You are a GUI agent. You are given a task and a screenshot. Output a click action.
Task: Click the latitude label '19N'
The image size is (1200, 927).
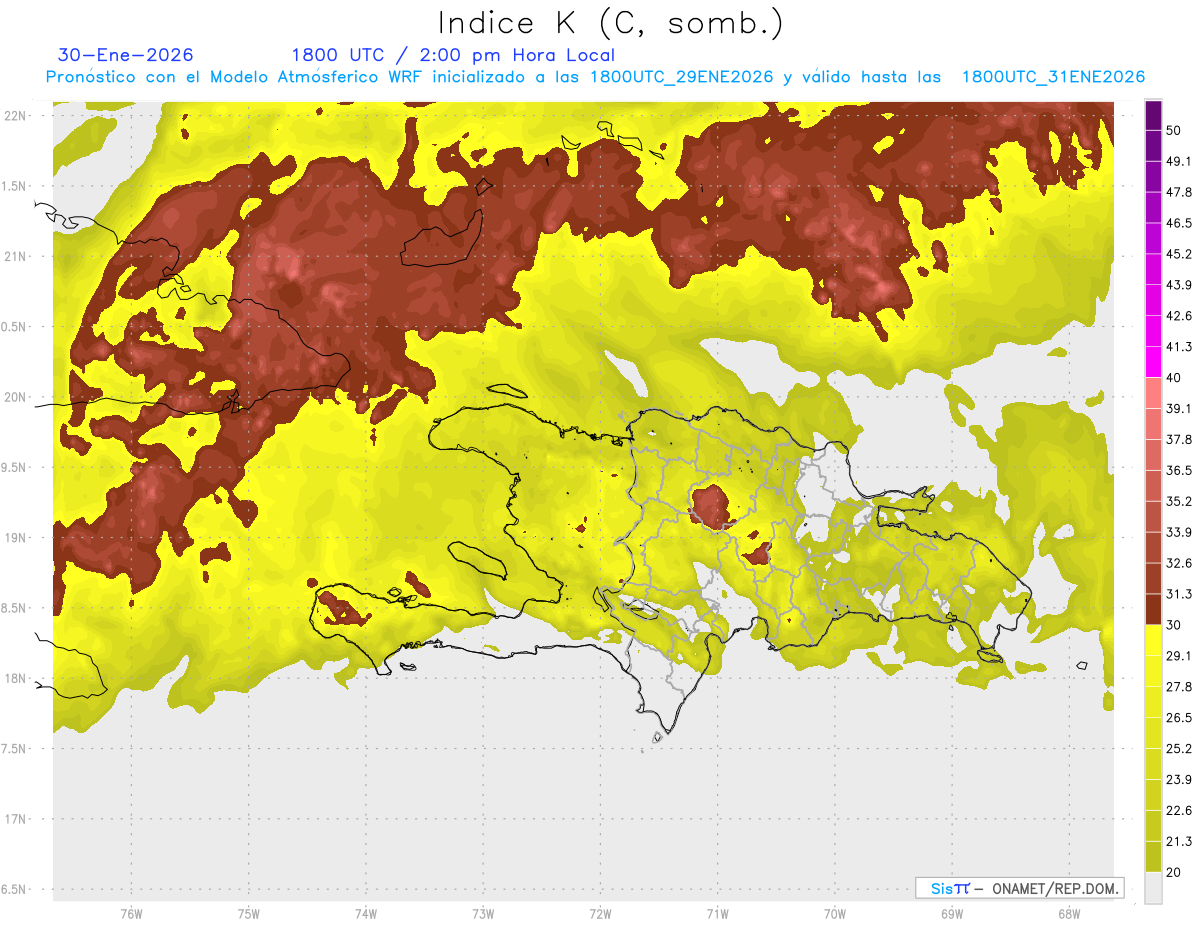tap(16, 538)
